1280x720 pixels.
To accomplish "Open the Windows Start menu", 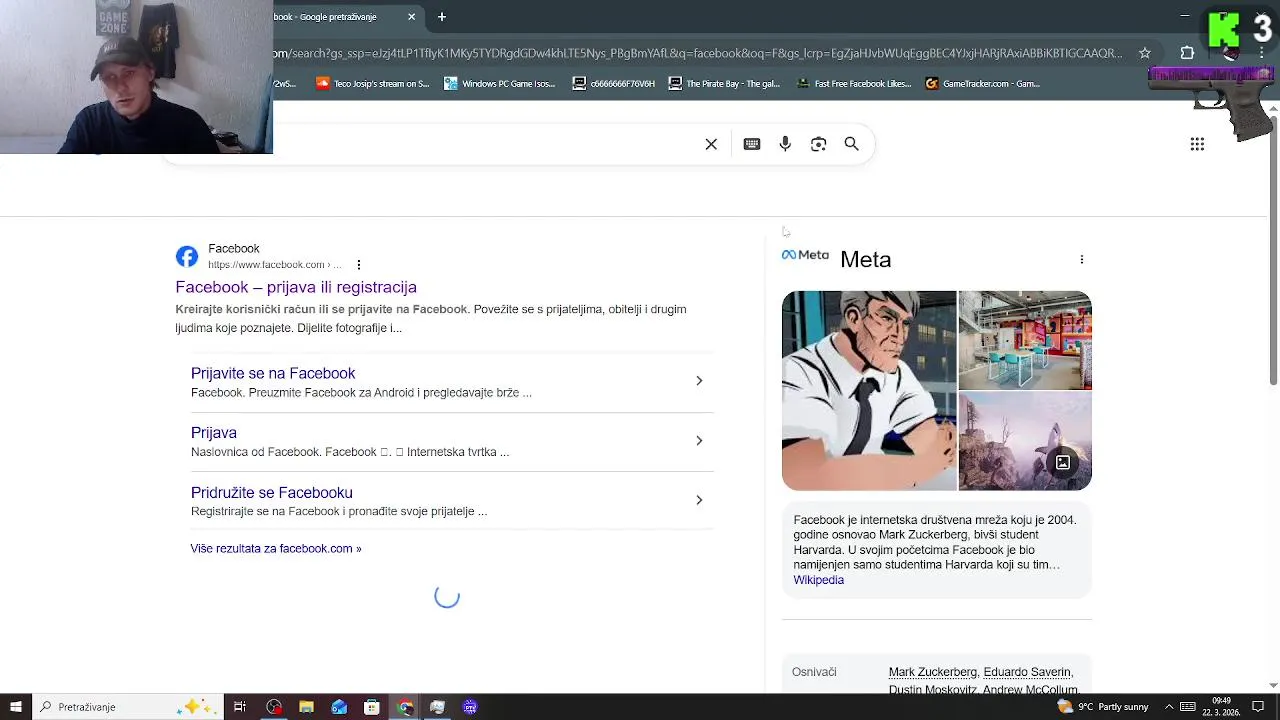I will [15, 707].
